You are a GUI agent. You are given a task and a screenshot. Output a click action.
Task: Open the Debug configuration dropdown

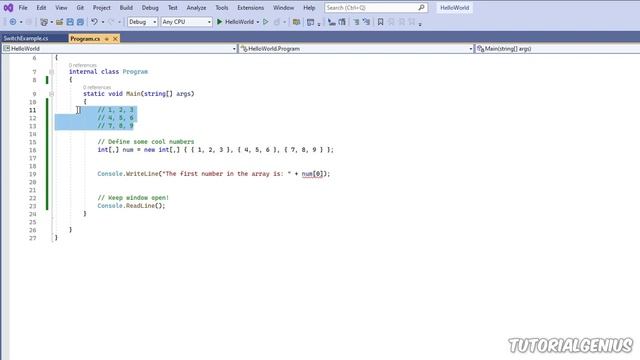click(x=142, y=22)
